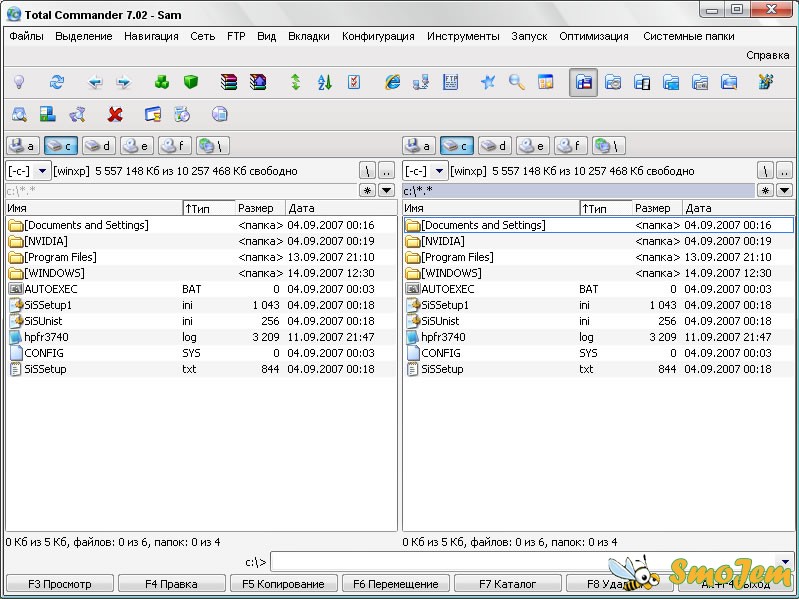Viewport: 799px width, 599px height.
Task: Click F5 Копирование button
Action: [x=283, y=584]
